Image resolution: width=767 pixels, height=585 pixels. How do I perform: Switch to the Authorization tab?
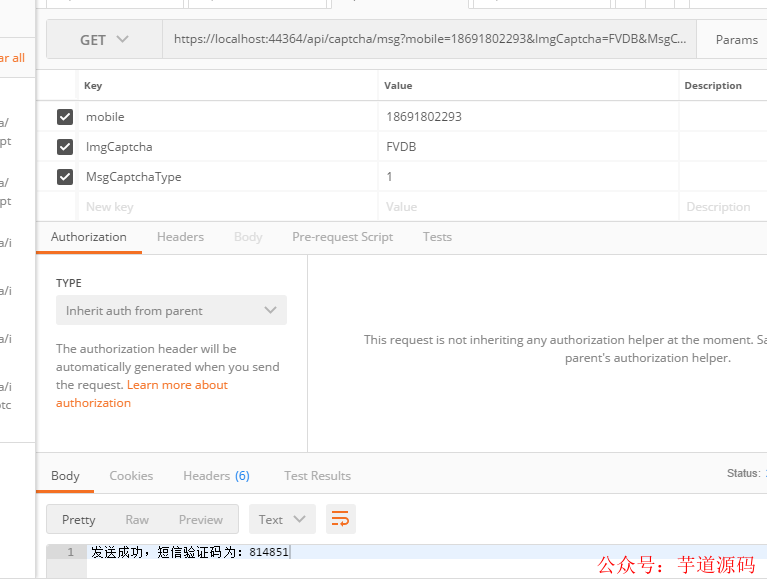tap(89, 237)
